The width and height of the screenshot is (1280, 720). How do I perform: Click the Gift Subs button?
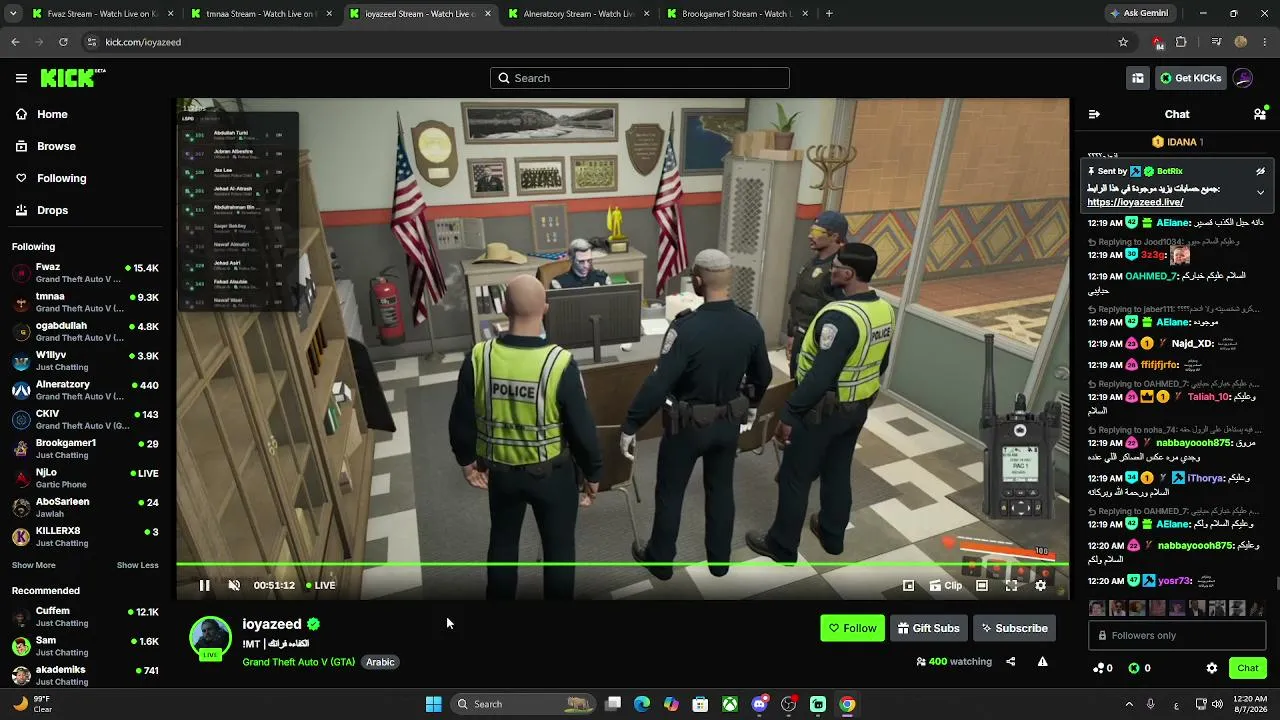pyautogui.click(x=929, y=628)
